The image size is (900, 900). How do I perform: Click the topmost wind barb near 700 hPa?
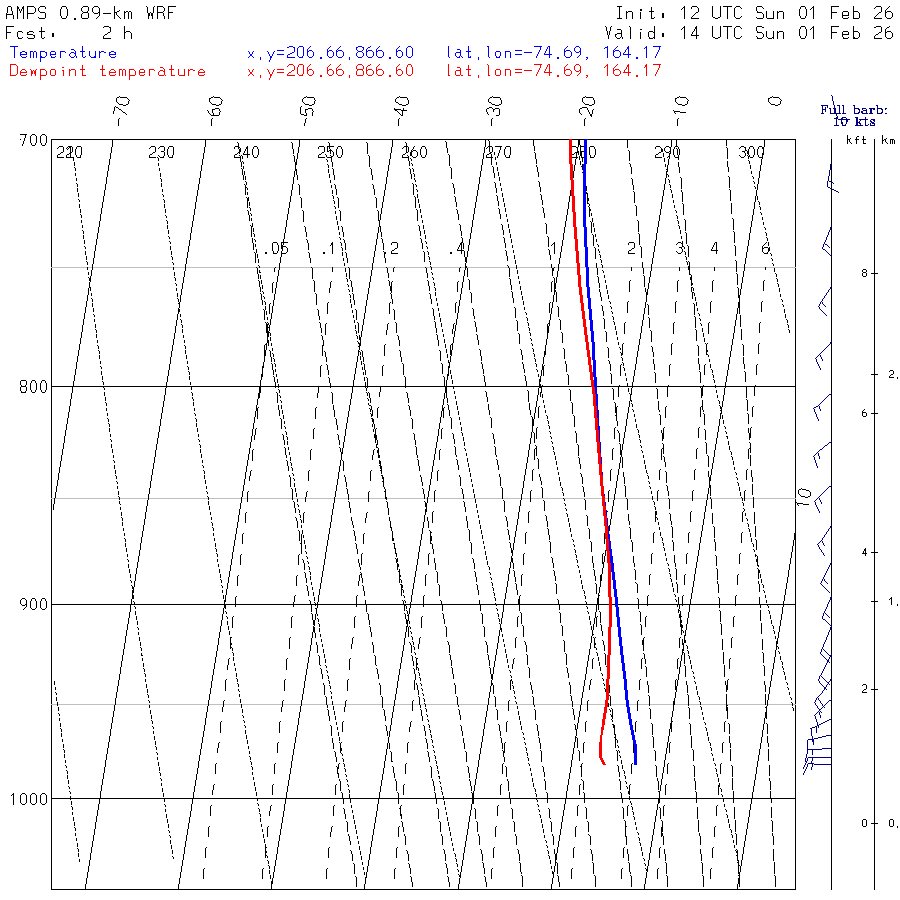832,177
